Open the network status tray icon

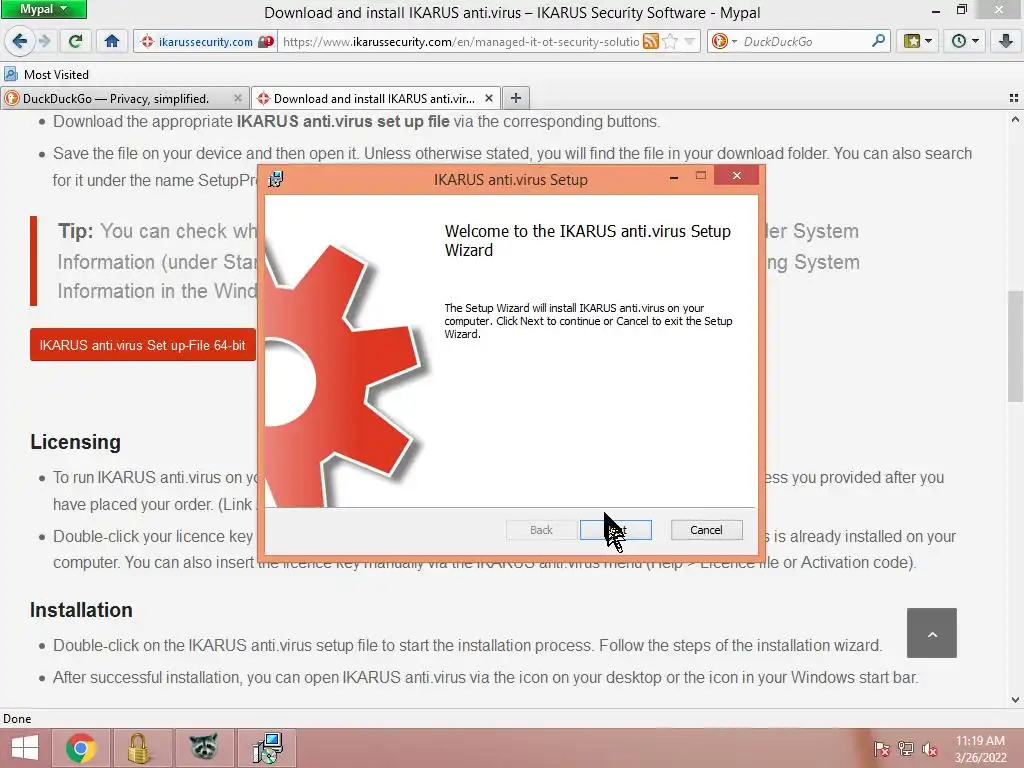(x=906, y=749)
